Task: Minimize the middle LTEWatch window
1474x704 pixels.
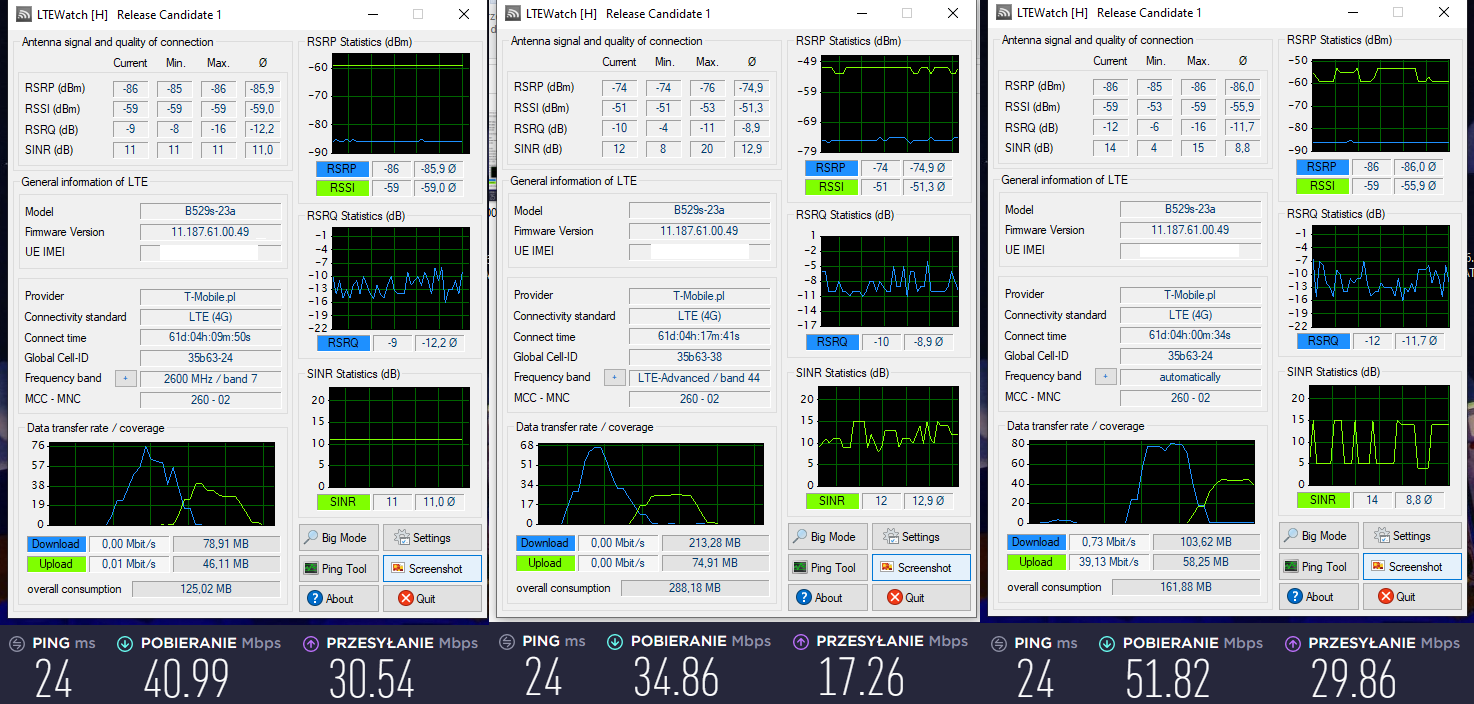Action: point(861,13)
